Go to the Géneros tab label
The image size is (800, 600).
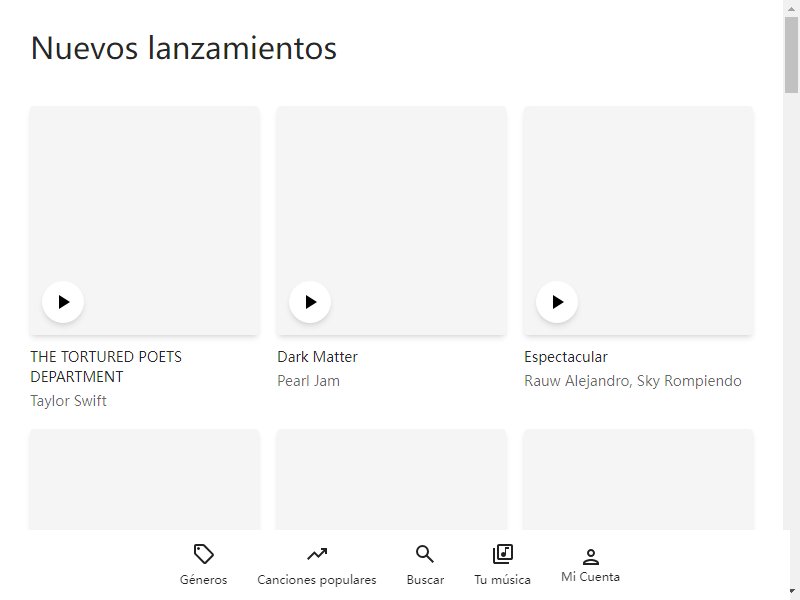(204, 580)
